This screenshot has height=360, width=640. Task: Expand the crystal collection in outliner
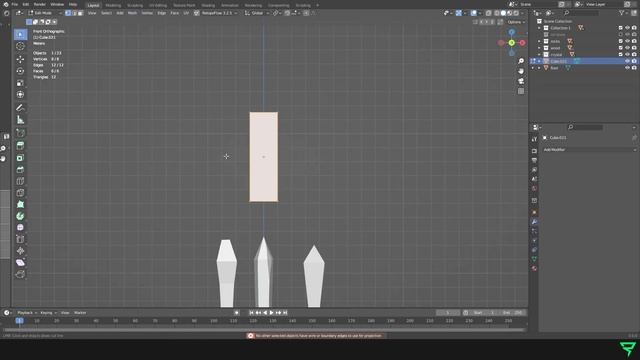(x=539, y=54)
